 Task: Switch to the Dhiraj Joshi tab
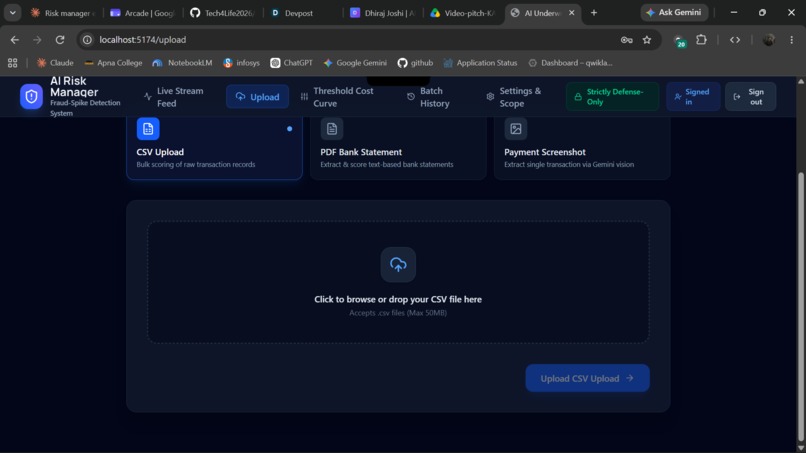[x=383, y=13]
